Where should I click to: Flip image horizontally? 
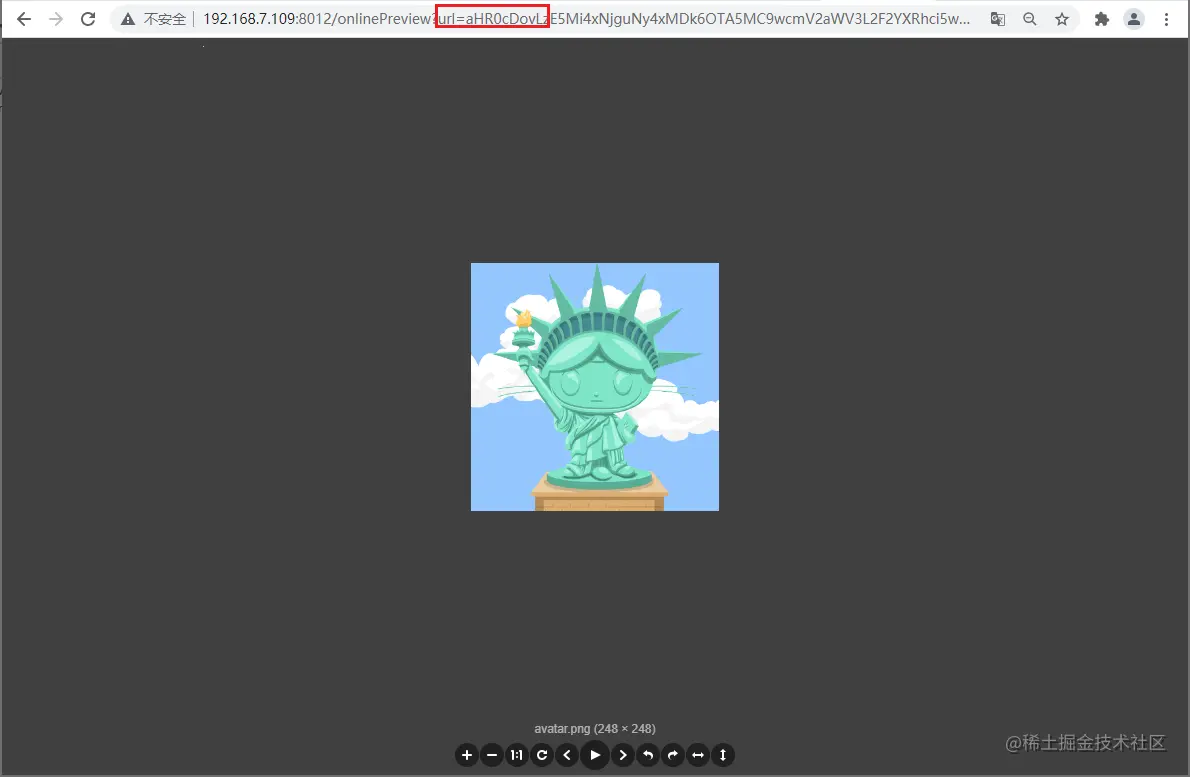pyautogui.click(x=698, y=755)
